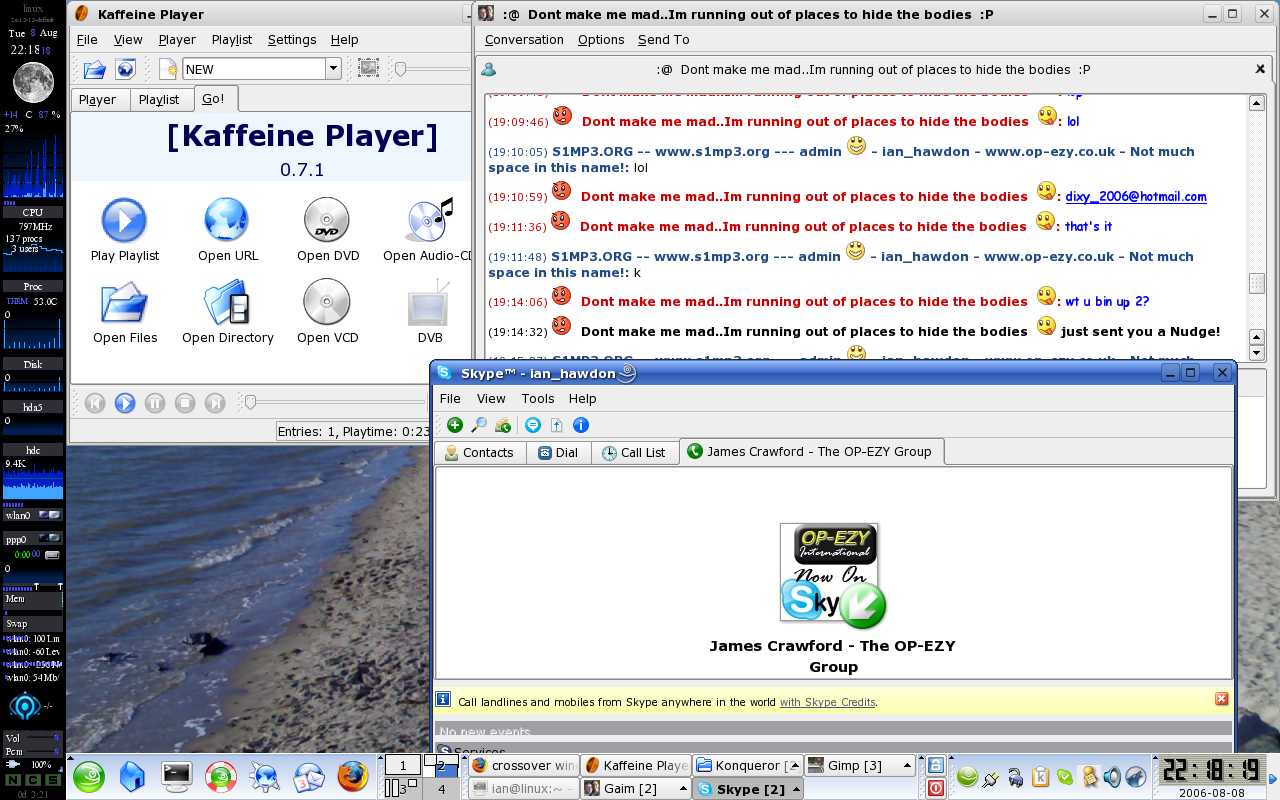Switch to Kaffeine Player tab
The height and width of the screenshot is (800, 1280).
[x=97, y=99]
